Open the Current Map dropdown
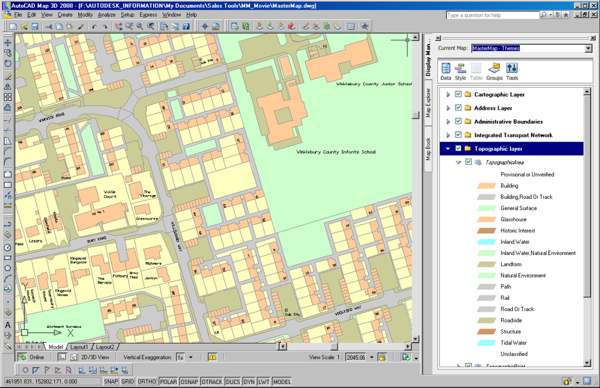Screen dimensions: 600x388 pyautogui.click(x=588, y=48)
